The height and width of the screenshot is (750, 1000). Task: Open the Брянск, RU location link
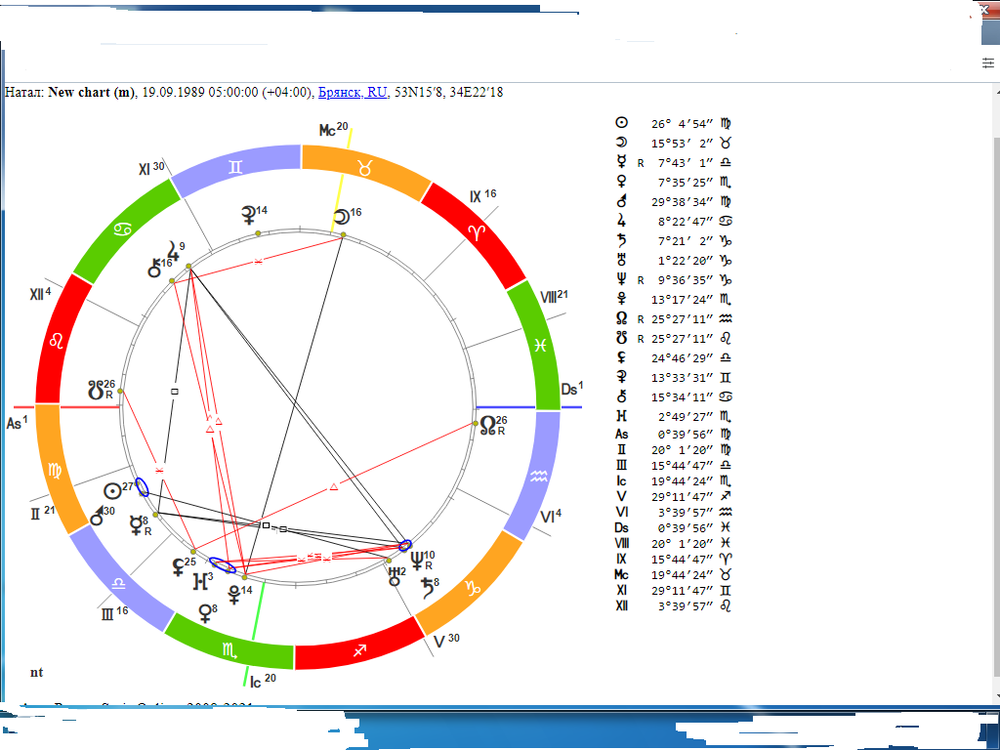click(x=352, y=92)
